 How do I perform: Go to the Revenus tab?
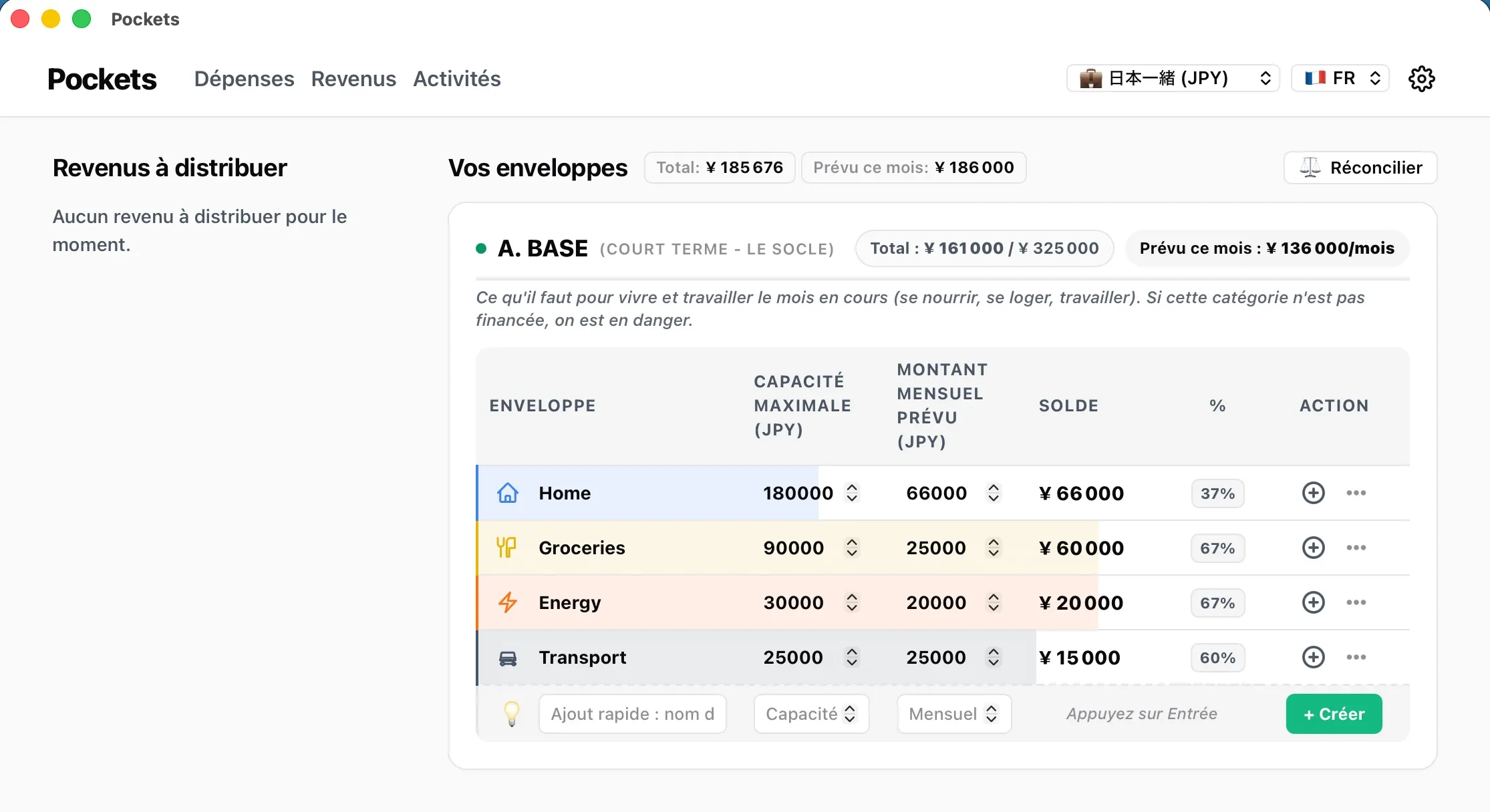click(x=353, y=79)
